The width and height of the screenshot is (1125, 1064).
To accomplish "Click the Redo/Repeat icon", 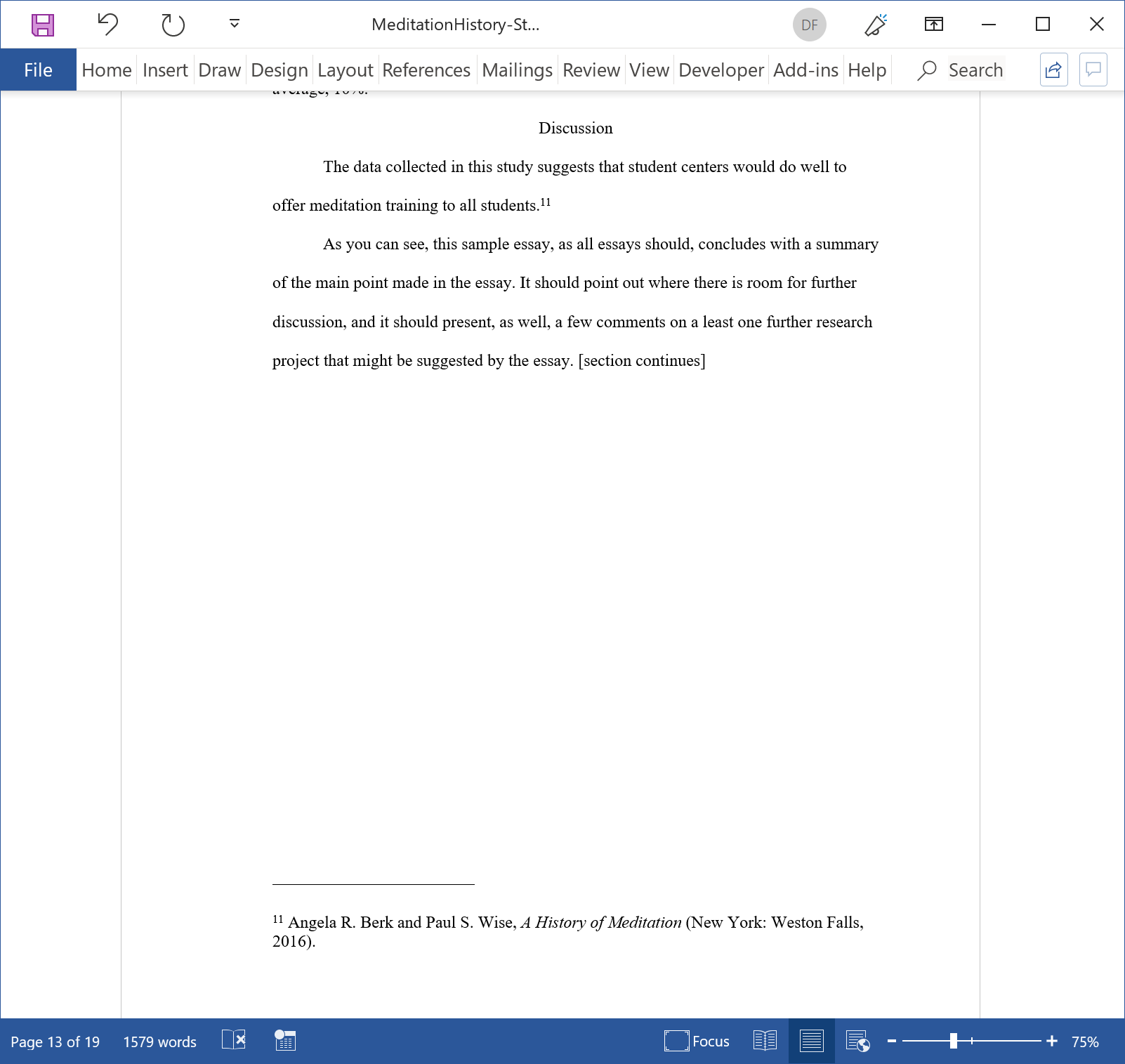I will (173, 25).
